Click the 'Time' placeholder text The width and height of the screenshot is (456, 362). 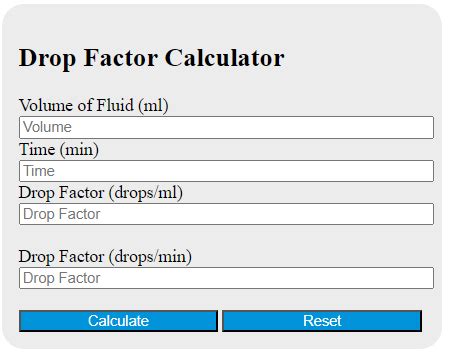39,171
